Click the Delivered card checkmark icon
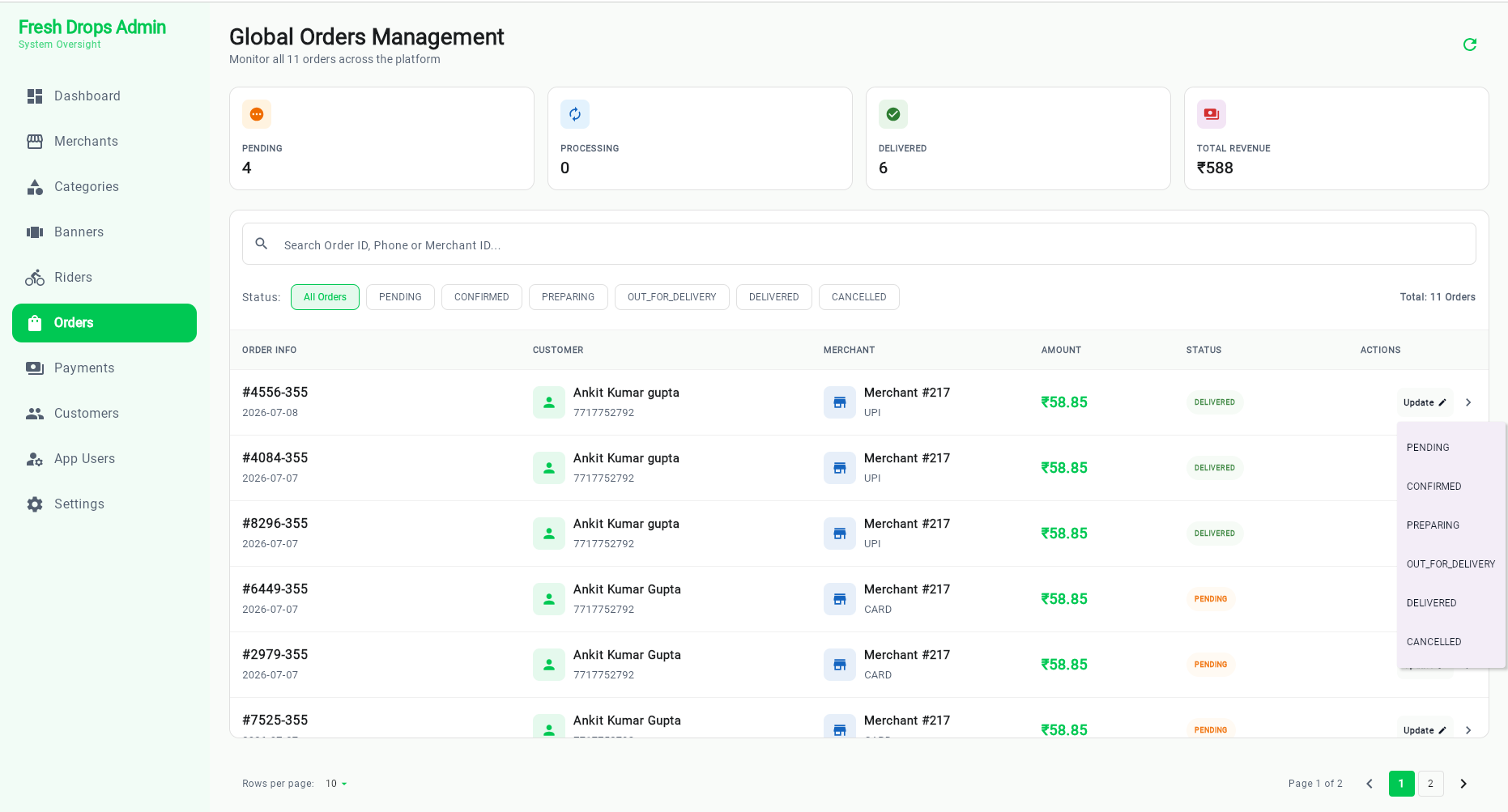The image size is (1508, 812). (893, 114)
